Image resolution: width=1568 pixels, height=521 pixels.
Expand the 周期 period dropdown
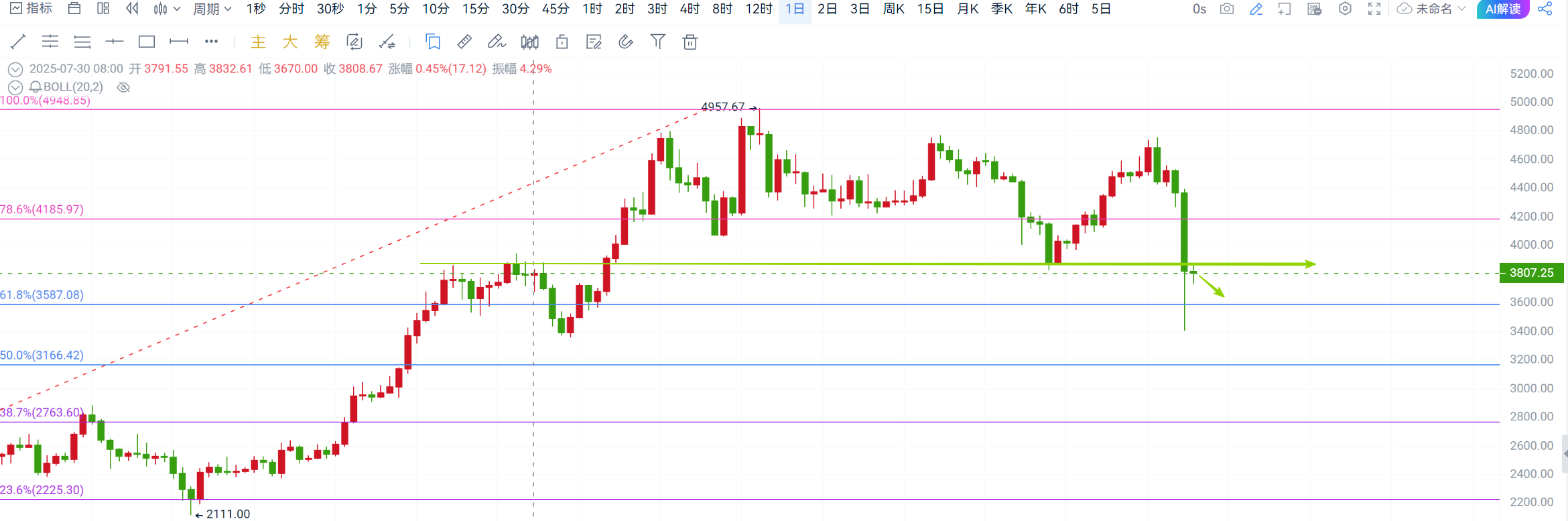pyautogui.click(x=212, y=9)
